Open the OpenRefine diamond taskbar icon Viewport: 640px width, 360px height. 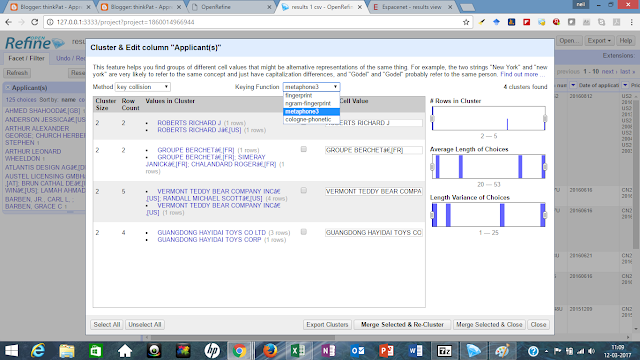pyautogui.click(x=473, y=351)
